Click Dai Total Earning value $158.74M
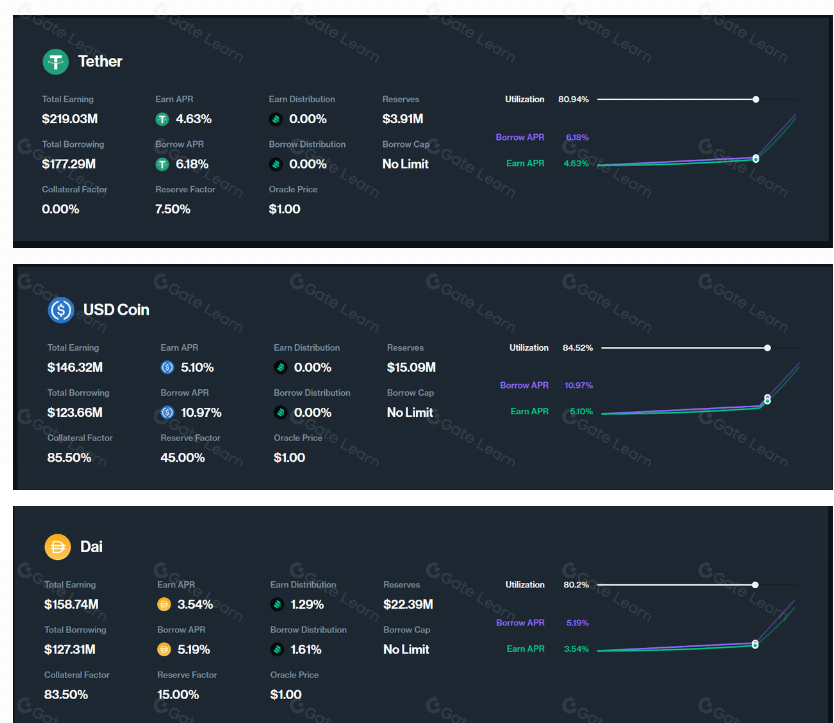 71,604
